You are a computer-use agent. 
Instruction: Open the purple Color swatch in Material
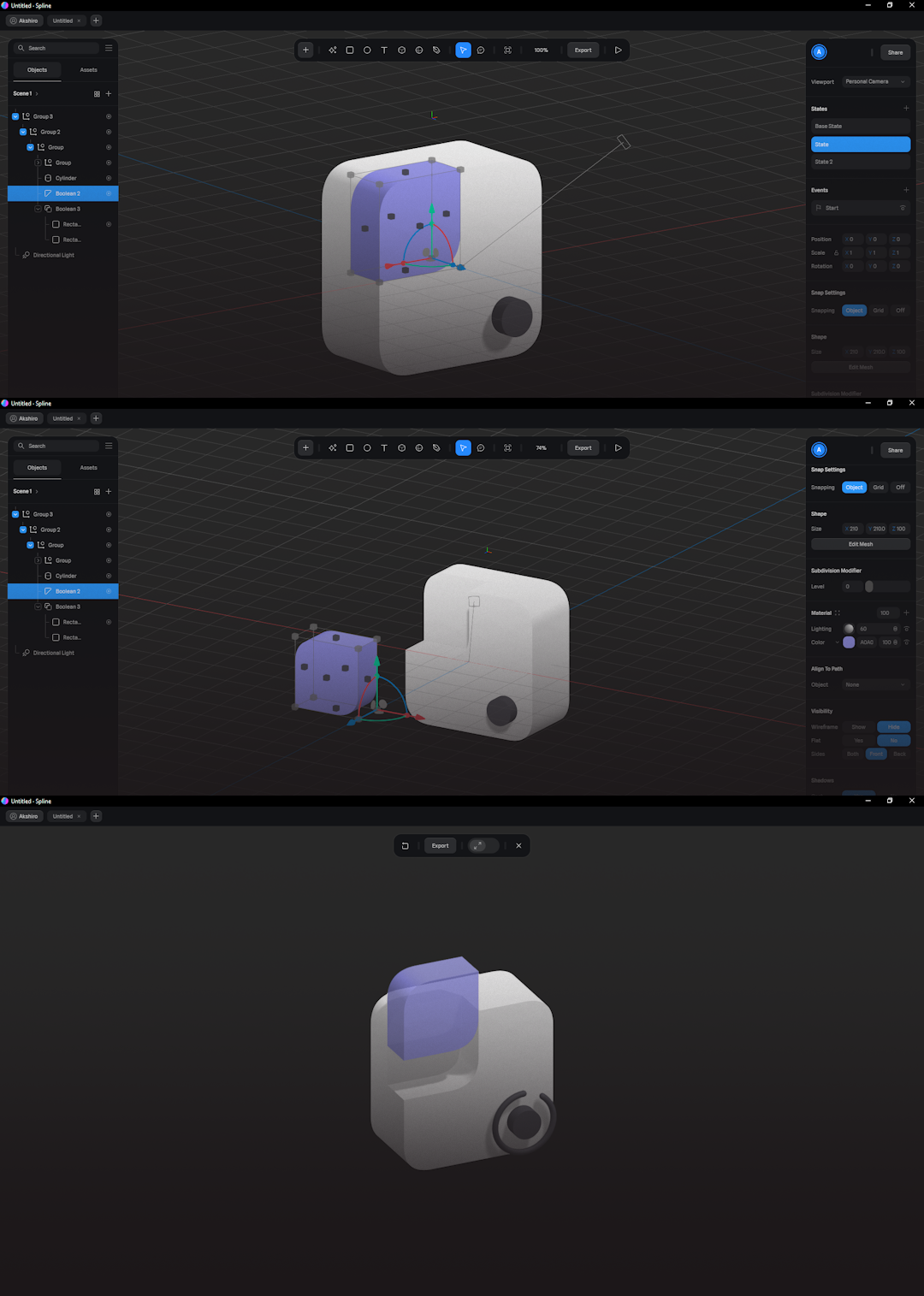pyautogui.click(x=849, y=642)
